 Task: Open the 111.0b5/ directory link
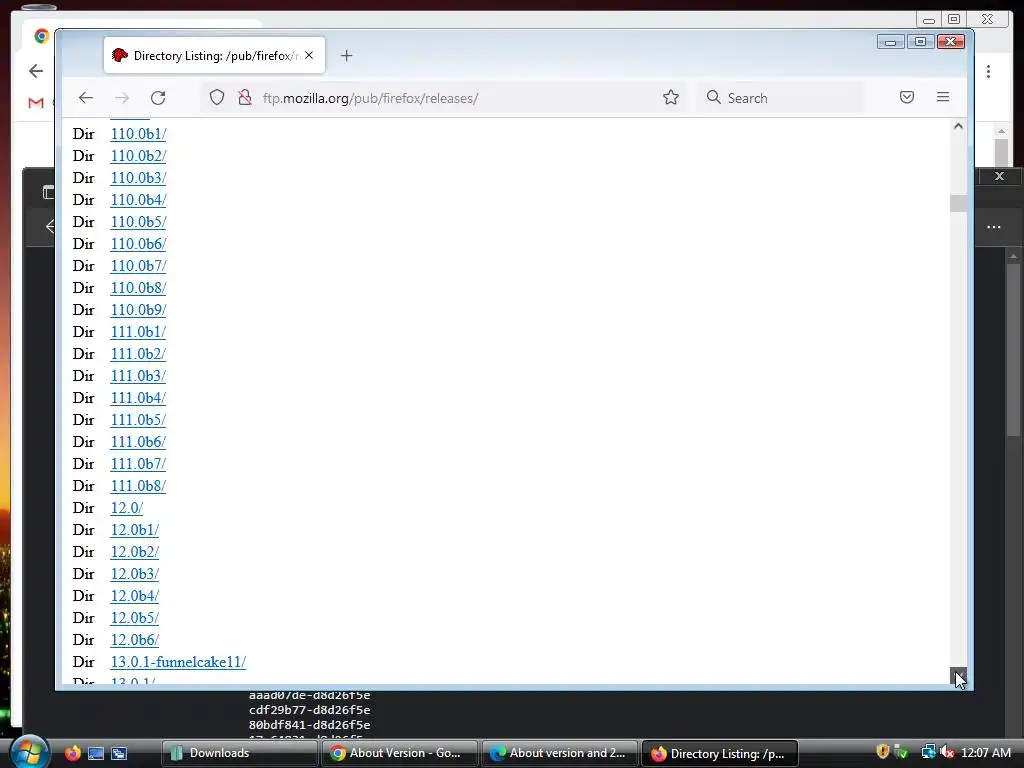(138, 420)
